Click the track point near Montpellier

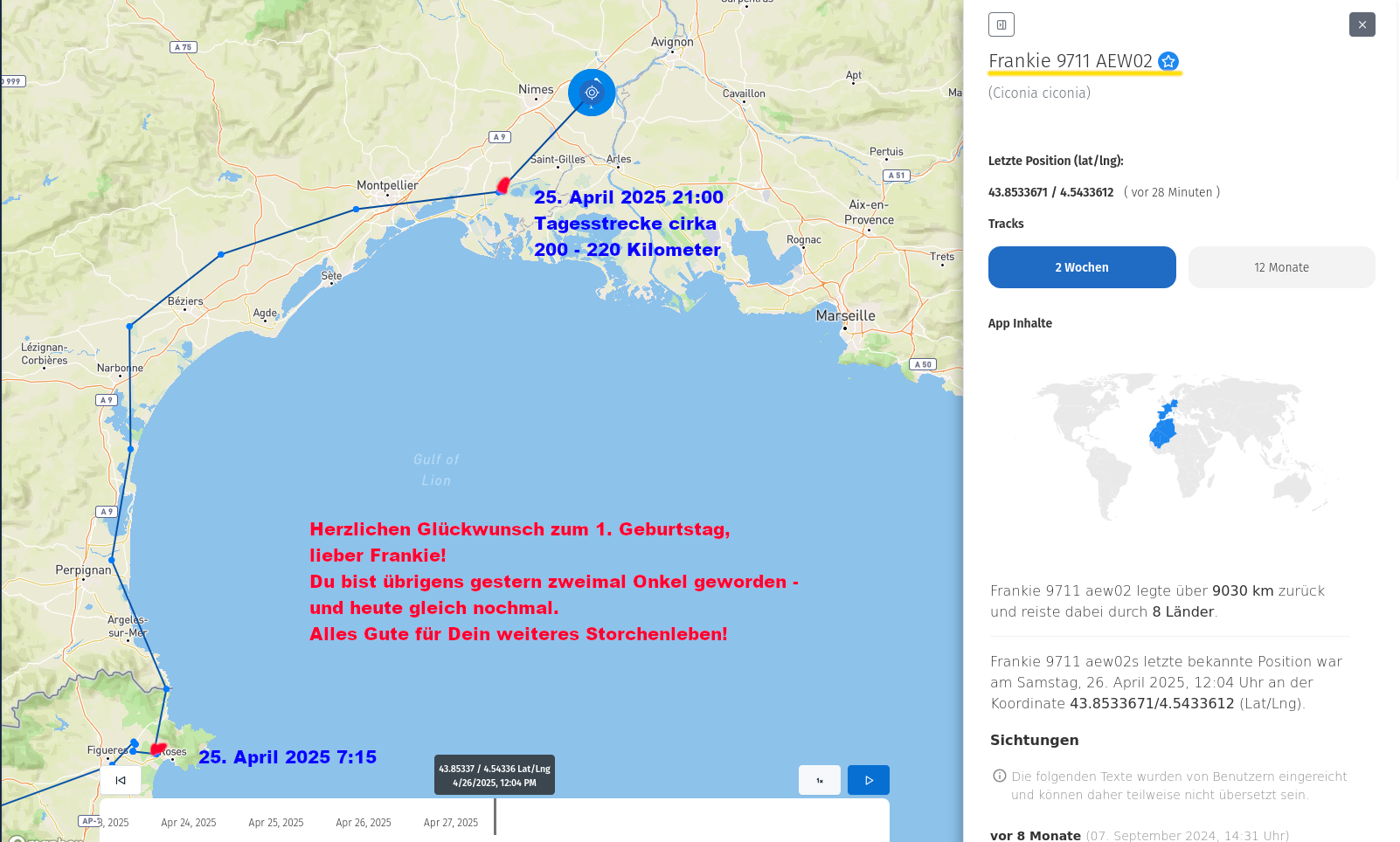(x=356, y=210)
